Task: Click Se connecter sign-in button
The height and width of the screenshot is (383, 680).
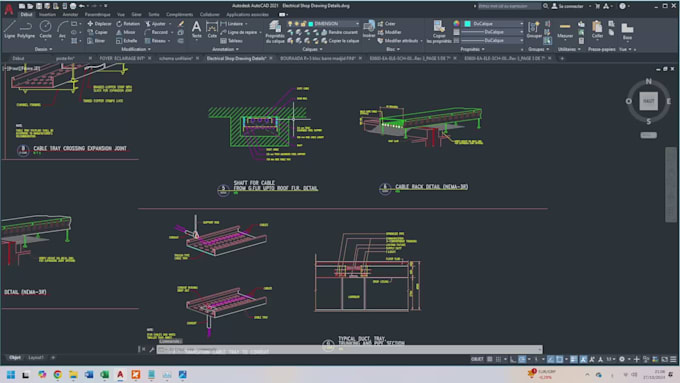Action: click(x=567, y=6)
